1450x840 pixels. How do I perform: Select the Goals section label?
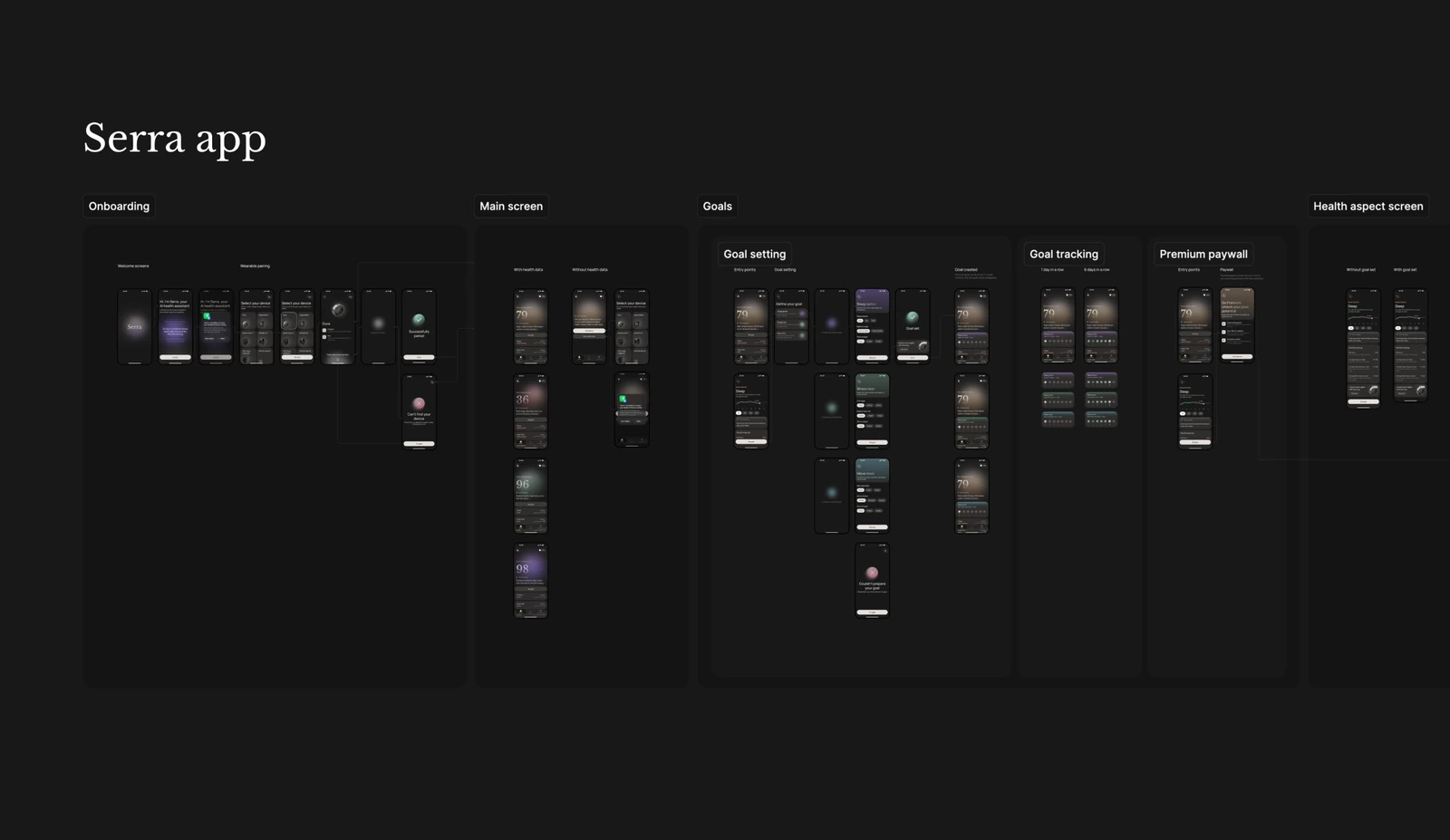tap(717, 207)
